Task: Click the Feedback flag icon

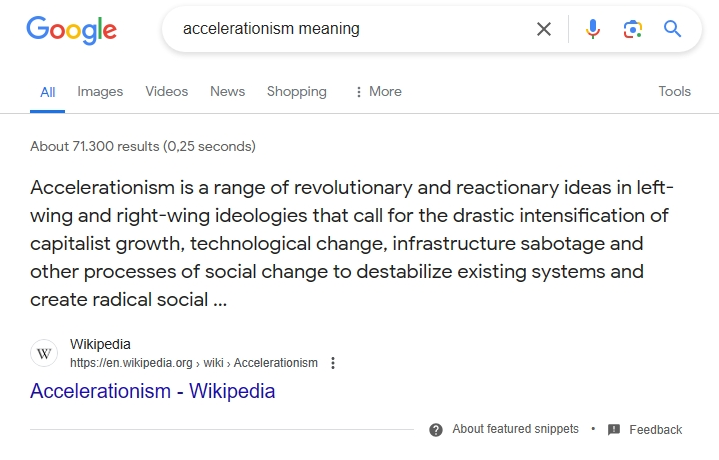Action: pos(614,429)
